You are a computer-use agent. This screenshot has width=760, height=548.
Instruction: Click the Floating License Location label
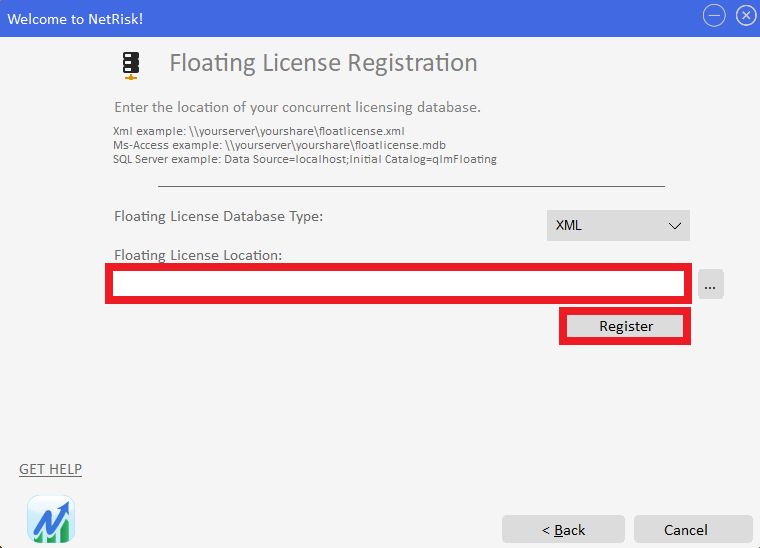tap(198, 255)
